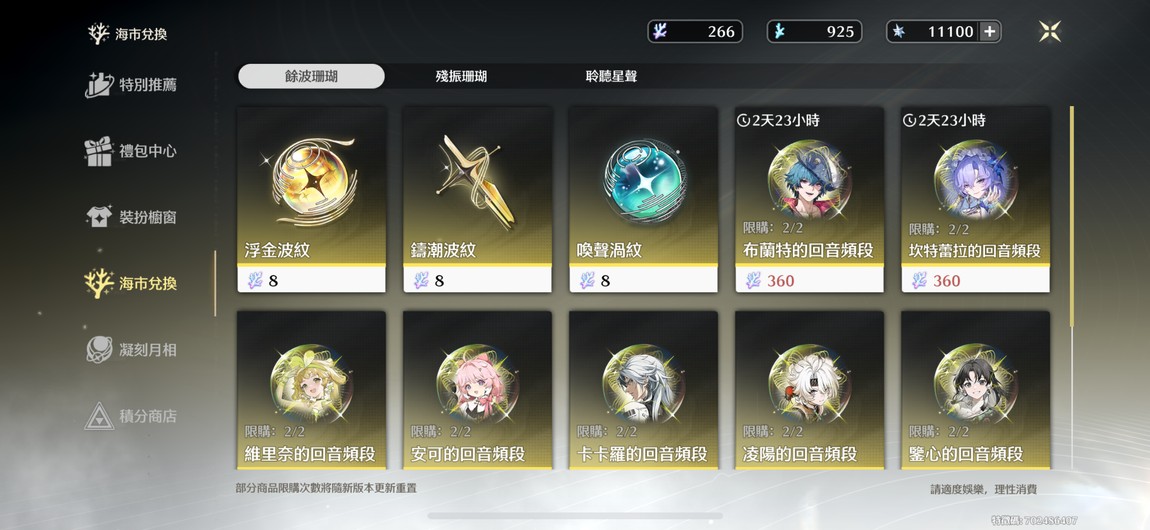
Task: Click the plus icon beside 11100
Action: tap(989, 32)
